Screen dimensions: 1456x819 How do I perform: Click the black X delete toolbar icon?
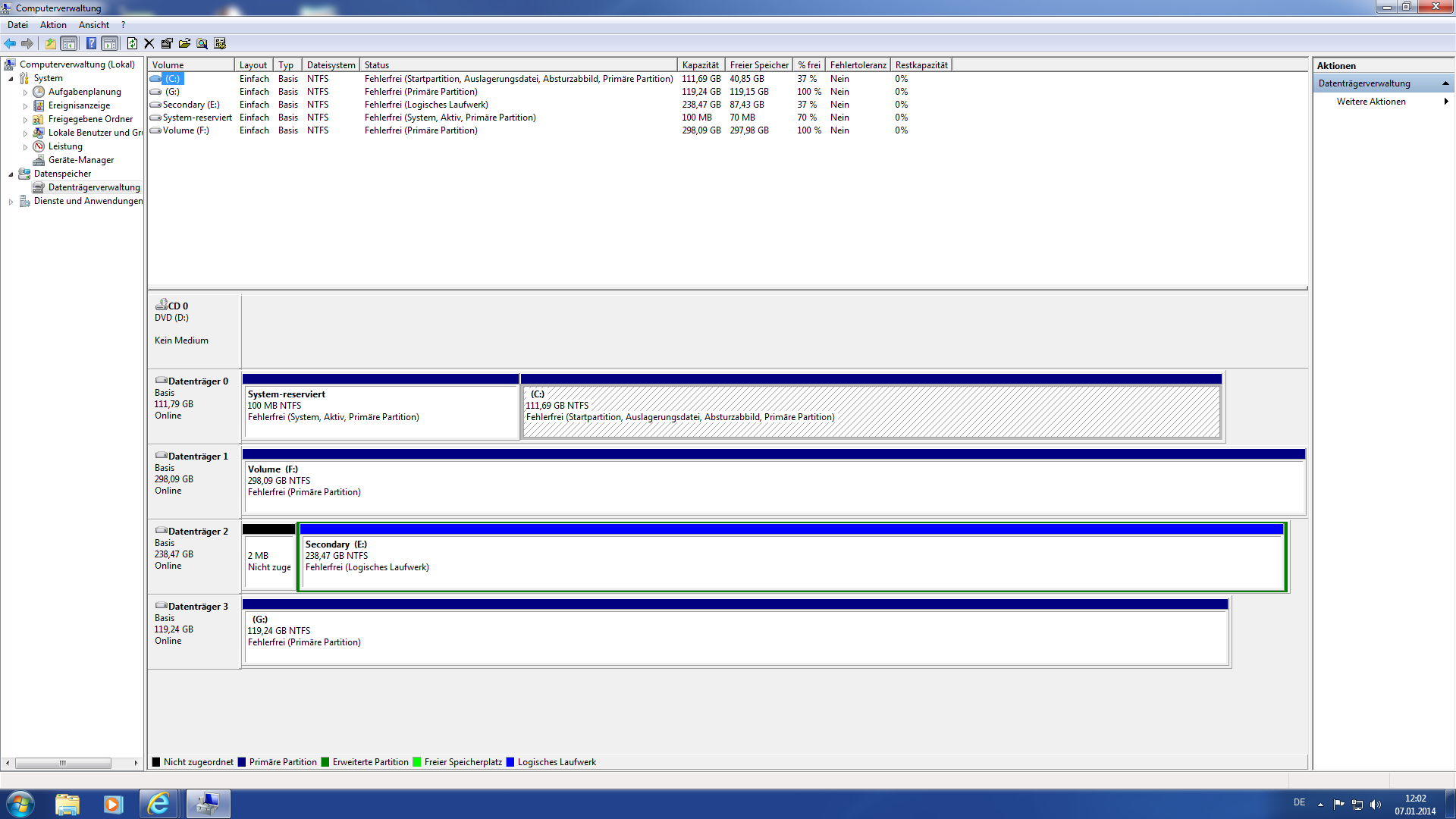149,43
